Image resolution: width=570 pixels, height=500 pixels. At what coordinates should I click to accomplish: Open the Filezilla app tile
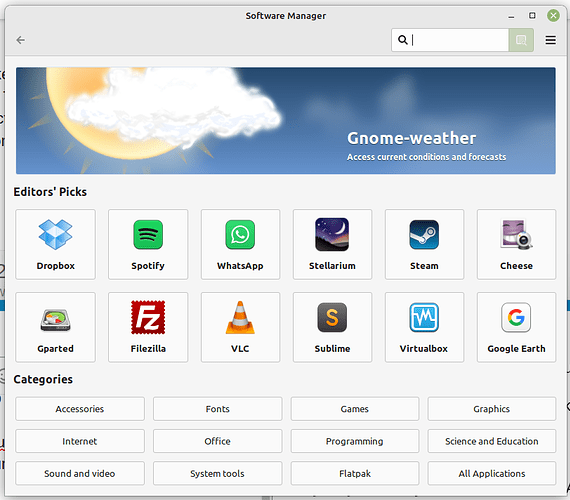click(x=148, y=327)
